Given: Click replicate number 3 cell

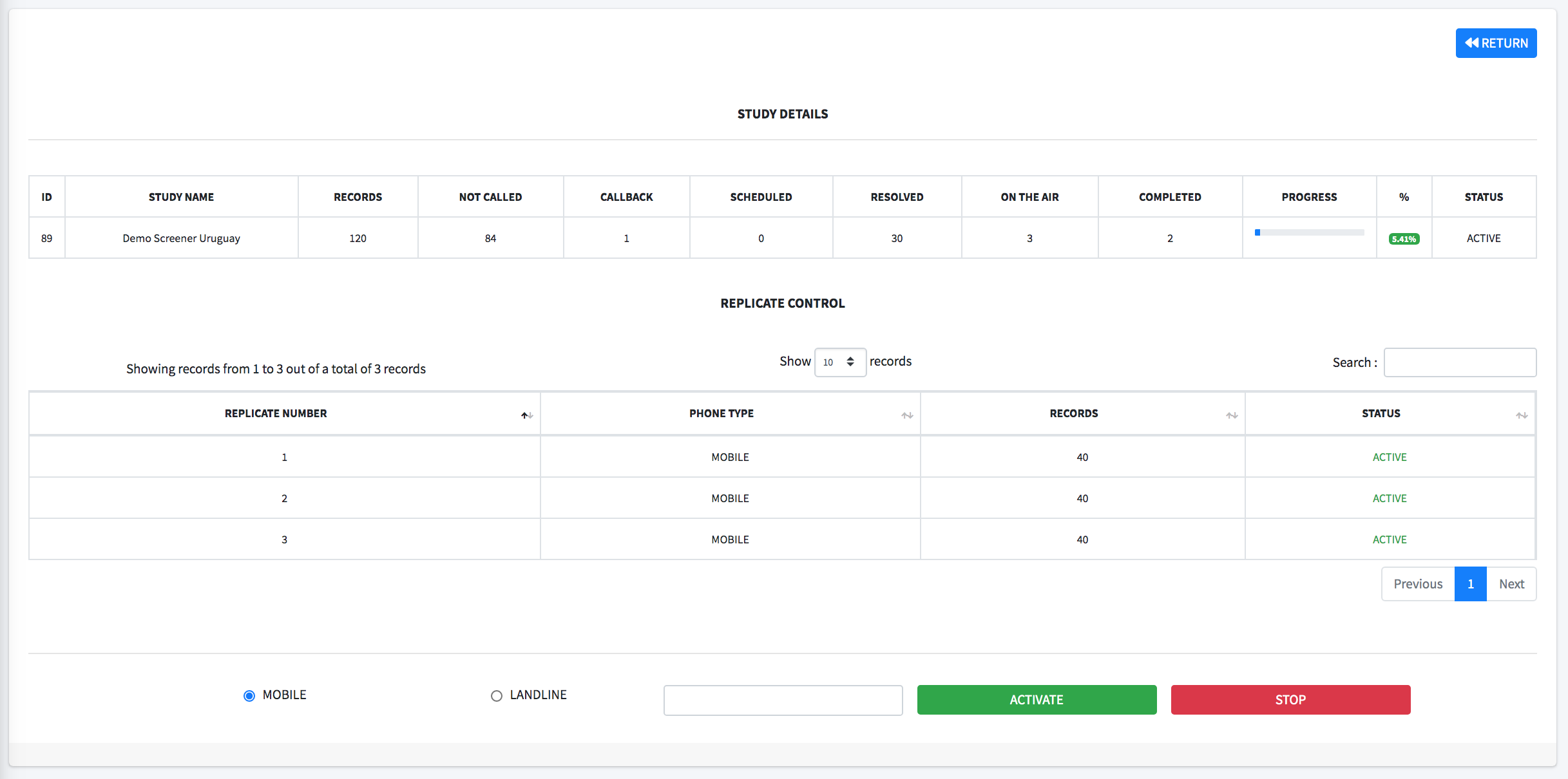Looking at the screenshot, I should tap(284, 540).
